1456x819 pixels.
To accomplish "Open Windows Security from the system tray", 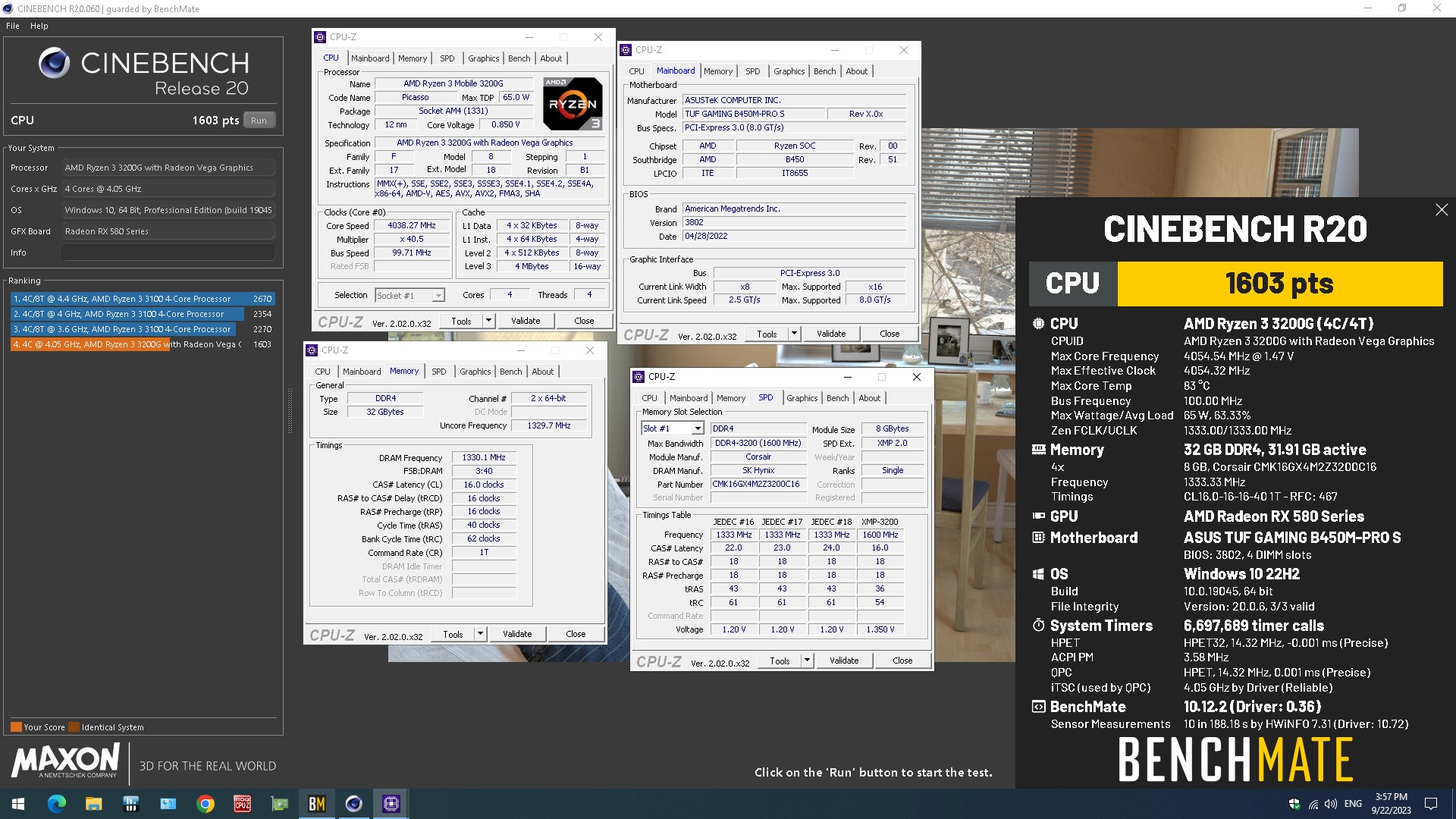I will click(x=1294, y=804).
